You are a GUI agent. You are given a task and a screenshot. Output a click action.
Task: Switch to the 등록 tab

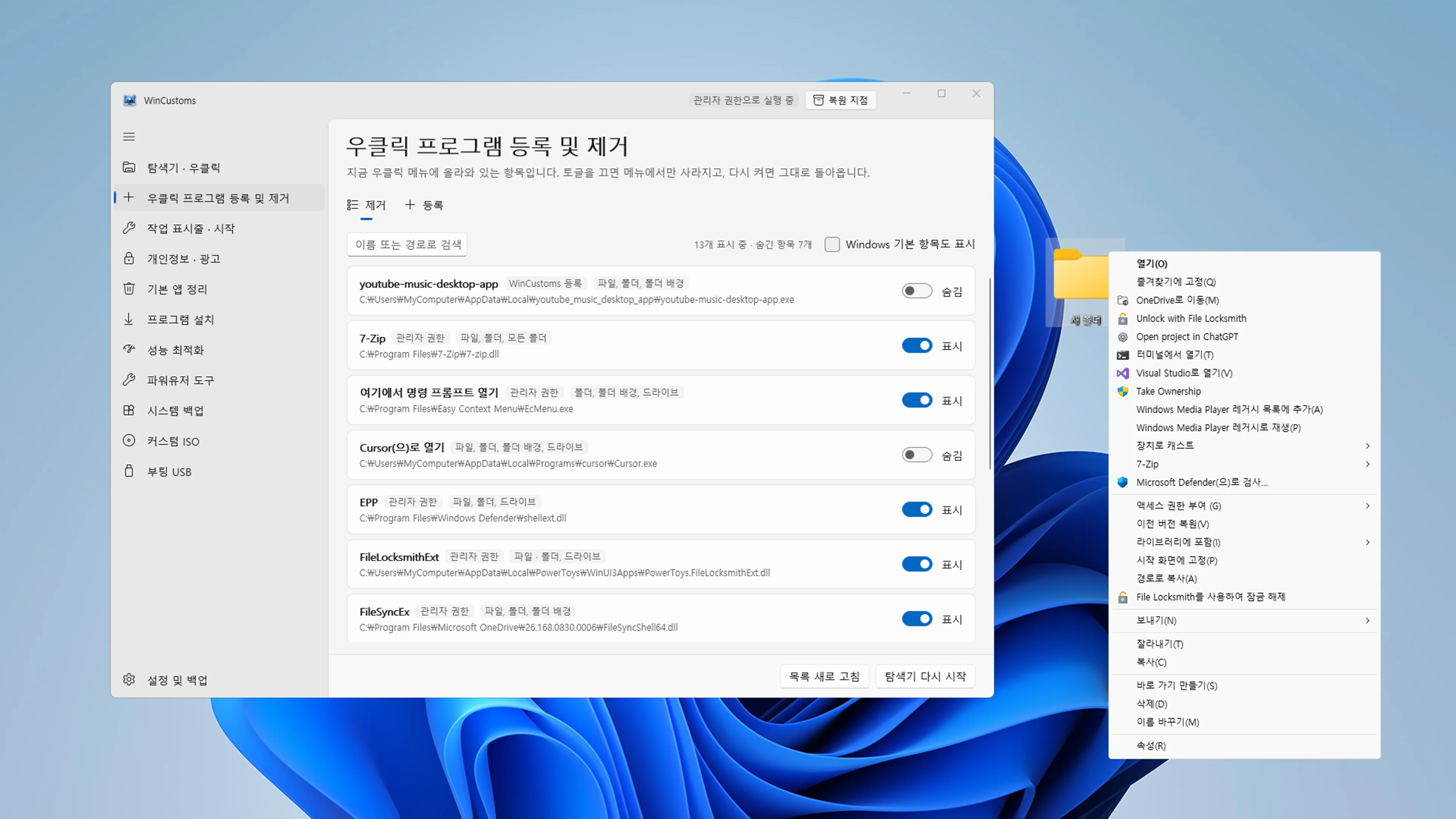[424, 205]
